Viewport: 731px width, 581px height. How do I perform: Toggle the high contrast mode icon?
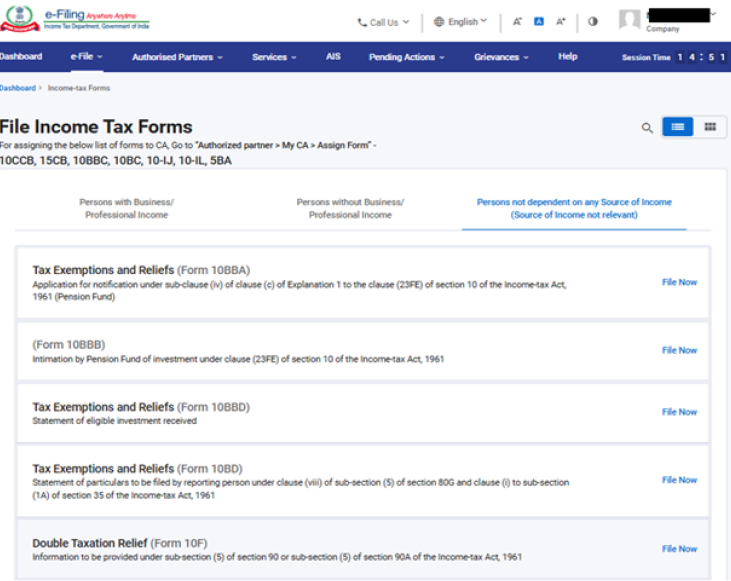[x=593, y=21]
